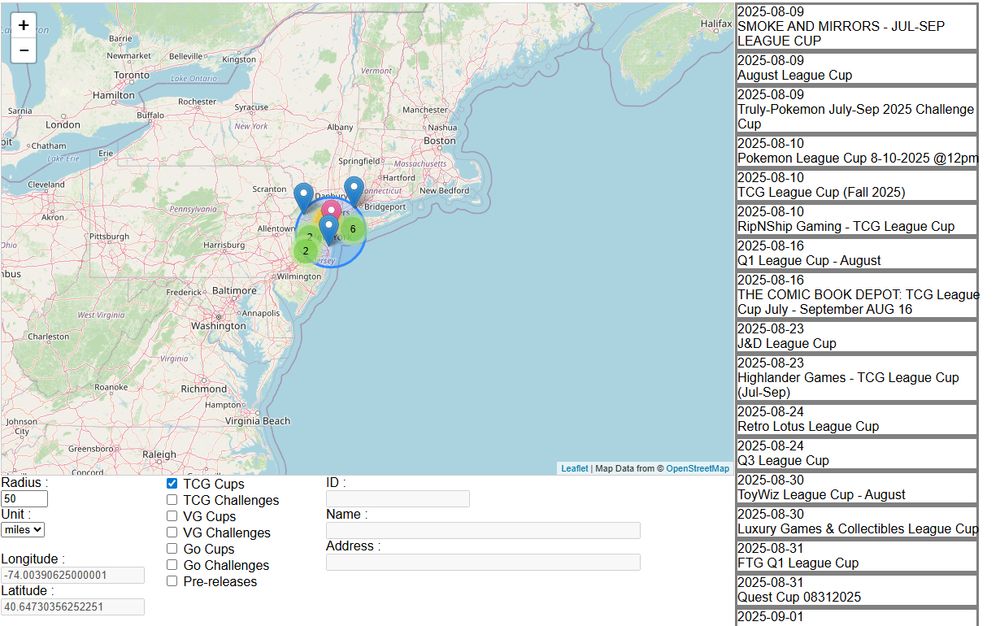Focus the Radius input field

[x=24, y=499]
